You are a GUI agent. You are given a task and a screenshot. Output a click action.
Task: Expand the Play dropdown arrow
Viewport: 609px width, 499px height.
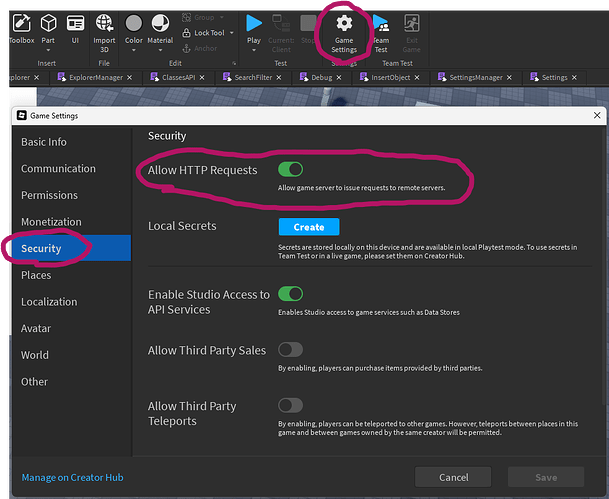(x=254, y=50)
